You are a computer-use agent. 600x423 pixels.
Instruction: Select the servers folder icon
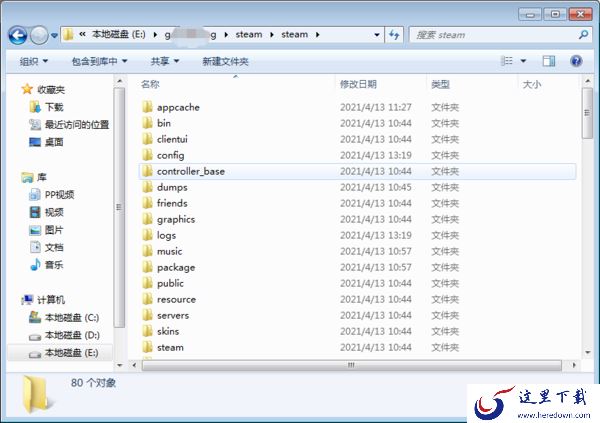pos(147,315)
